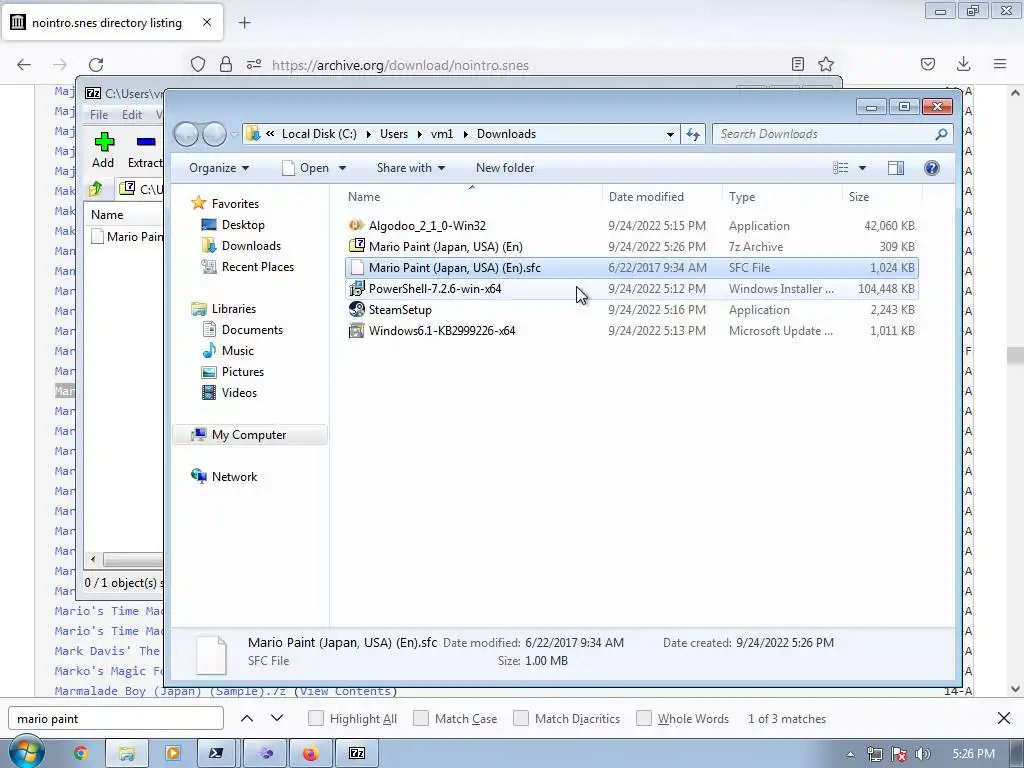Click the Firefox back arrow
The height and width of the screenshot is (768, 1024).
click(24, 65)
